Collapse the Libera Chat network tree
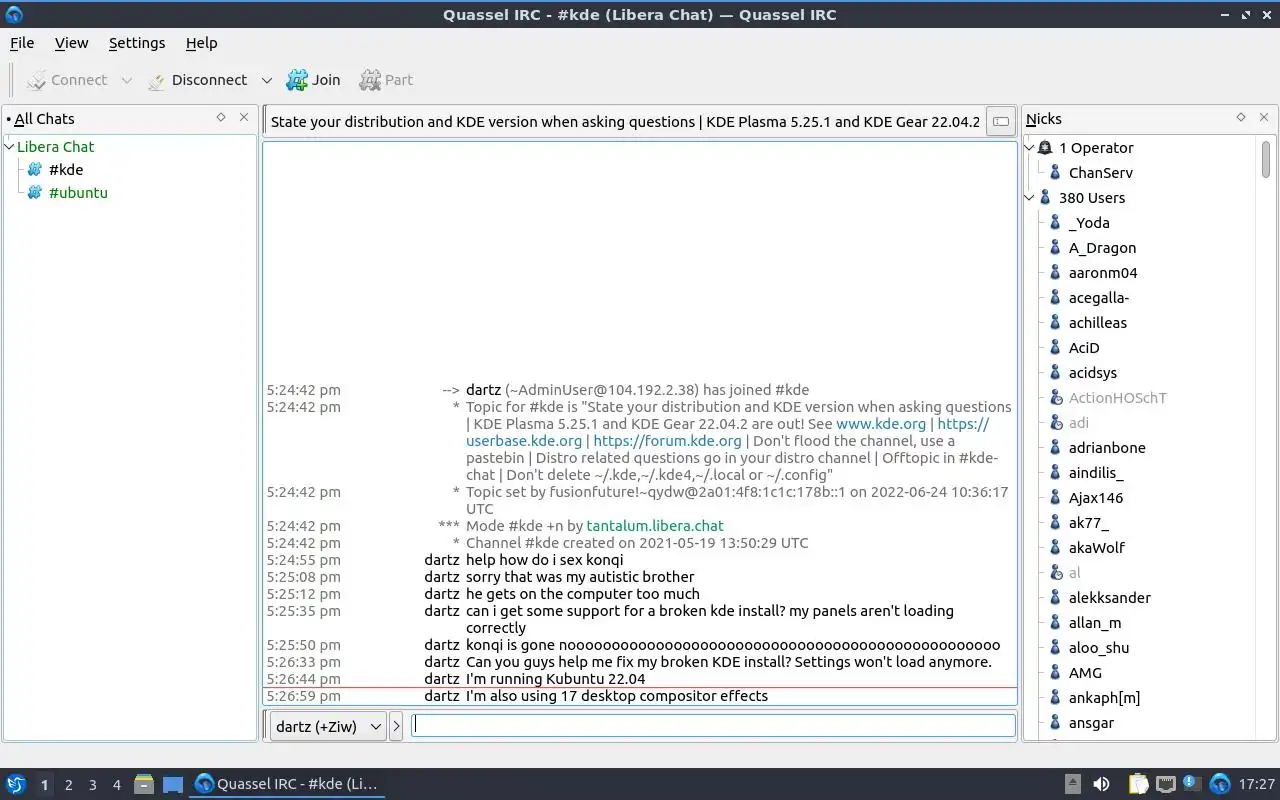Viewport: 1280px width, 800px height. click(10, 146)
